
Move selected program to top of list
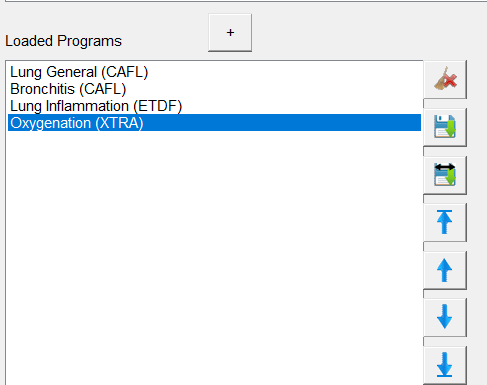click(445, 222)
